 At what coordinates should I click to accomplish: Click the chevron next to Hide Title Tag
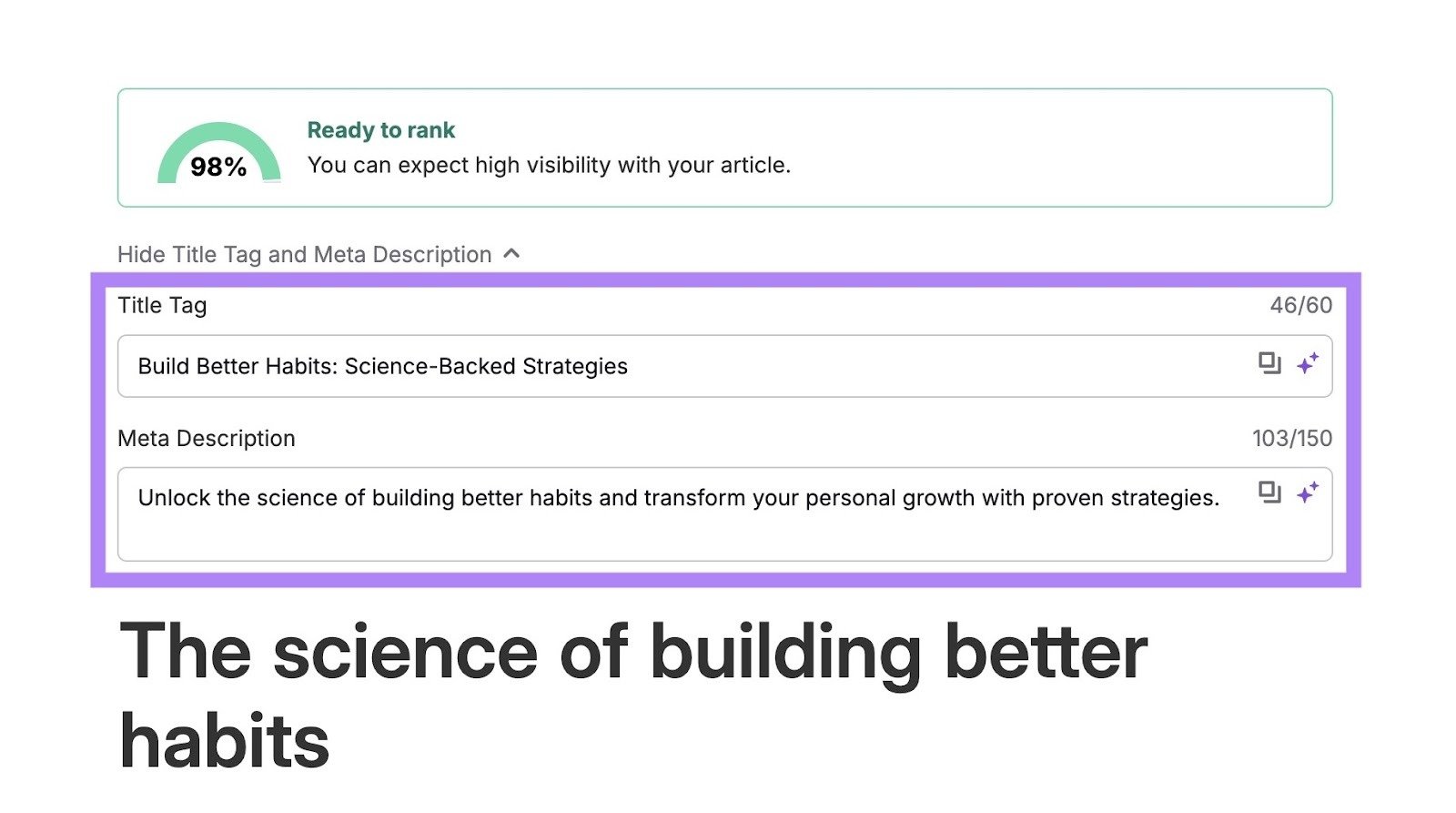512,254
